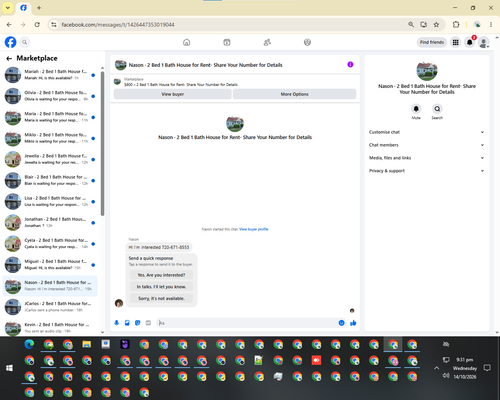This screenshot has height=400, width=500.
Task: Open the Friends icon in top nav
Action: [267, 42]
